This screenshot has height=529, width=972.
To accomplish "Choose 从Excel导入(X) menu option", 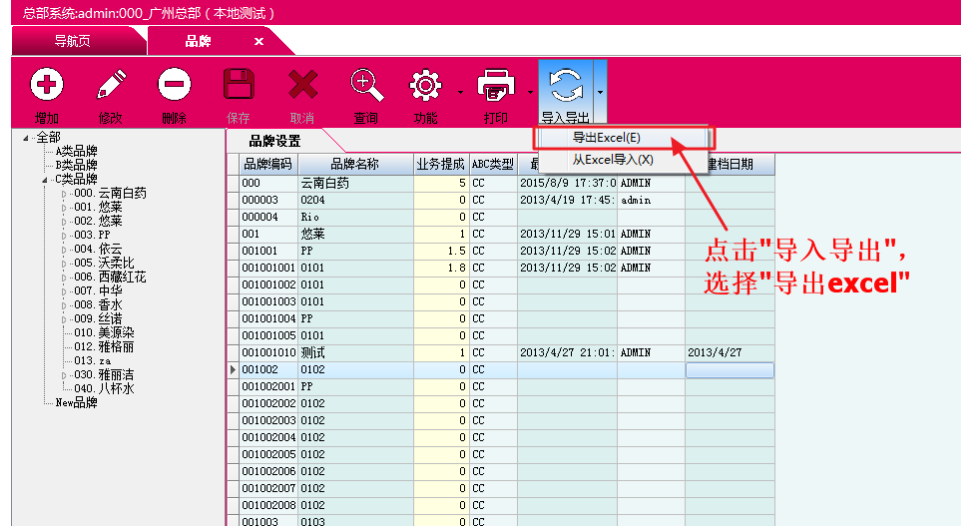I will pyautogui.click(x=612, y=159).
